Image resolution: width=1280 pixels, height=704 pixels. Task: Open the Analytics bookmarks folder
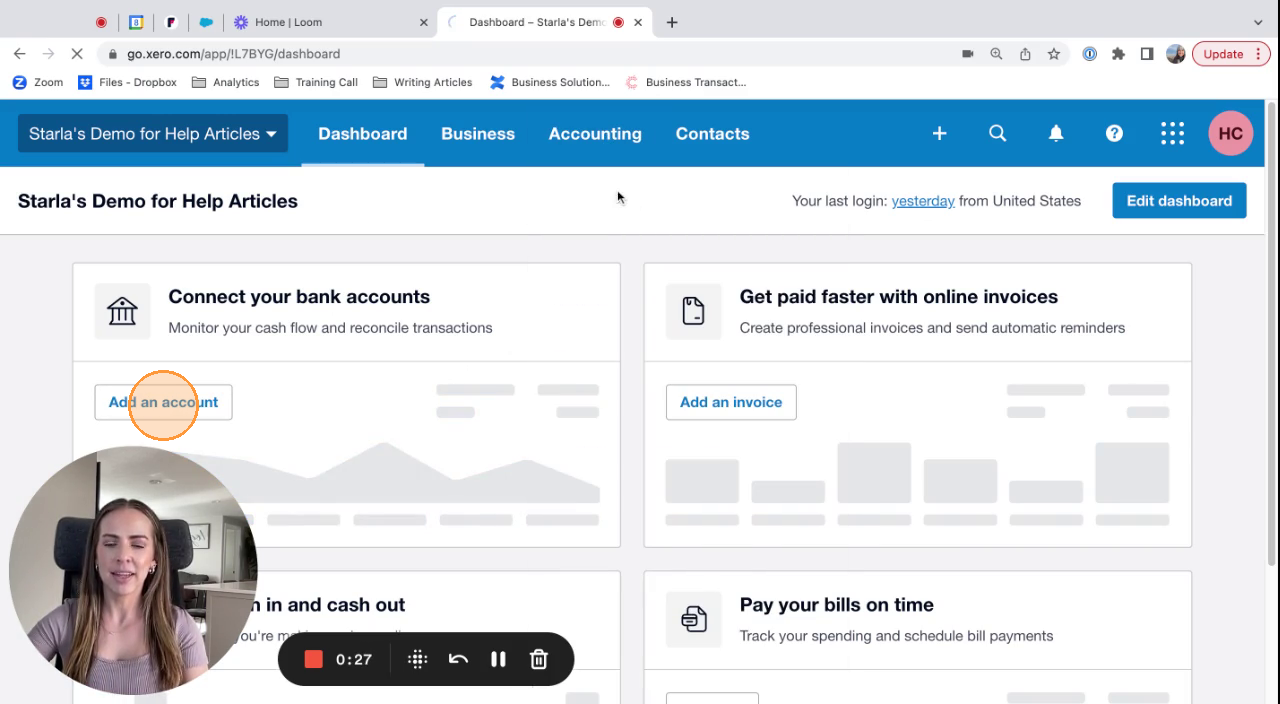pos(225,82)
